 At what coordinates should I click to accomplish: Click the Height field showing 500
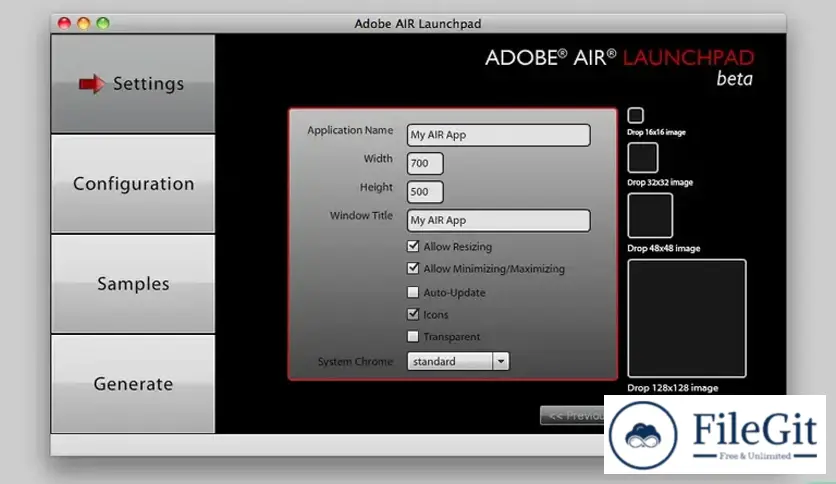(425, 192)
